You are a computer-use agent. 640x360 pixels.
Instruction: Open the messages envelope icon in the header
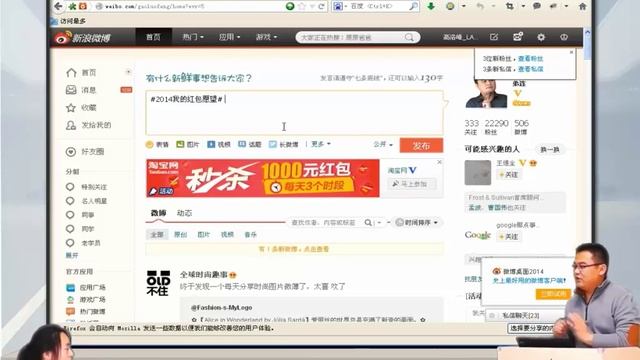click(x=518, y=37)
